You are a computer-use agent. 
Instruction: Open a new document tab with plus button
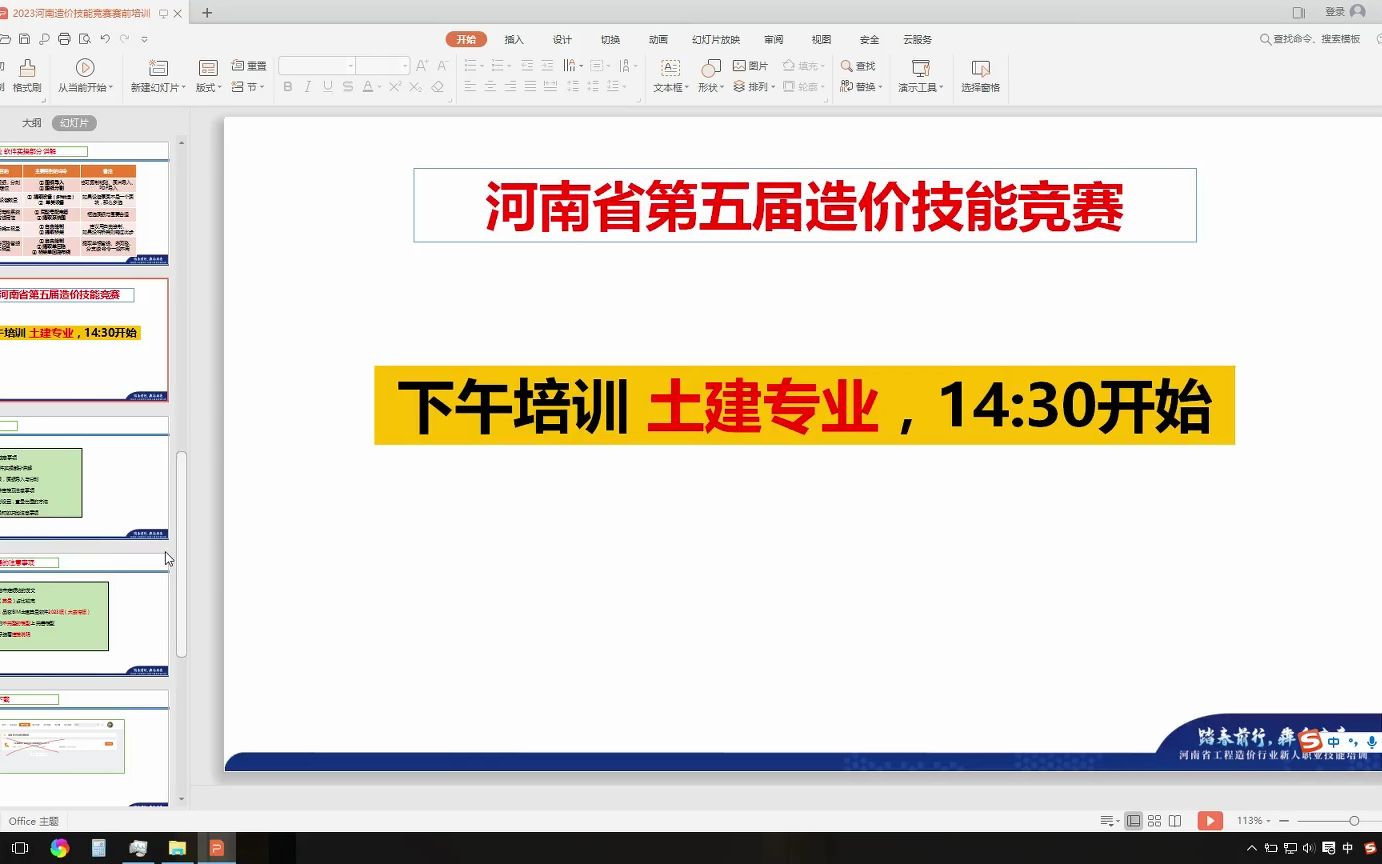click(207, 13)
